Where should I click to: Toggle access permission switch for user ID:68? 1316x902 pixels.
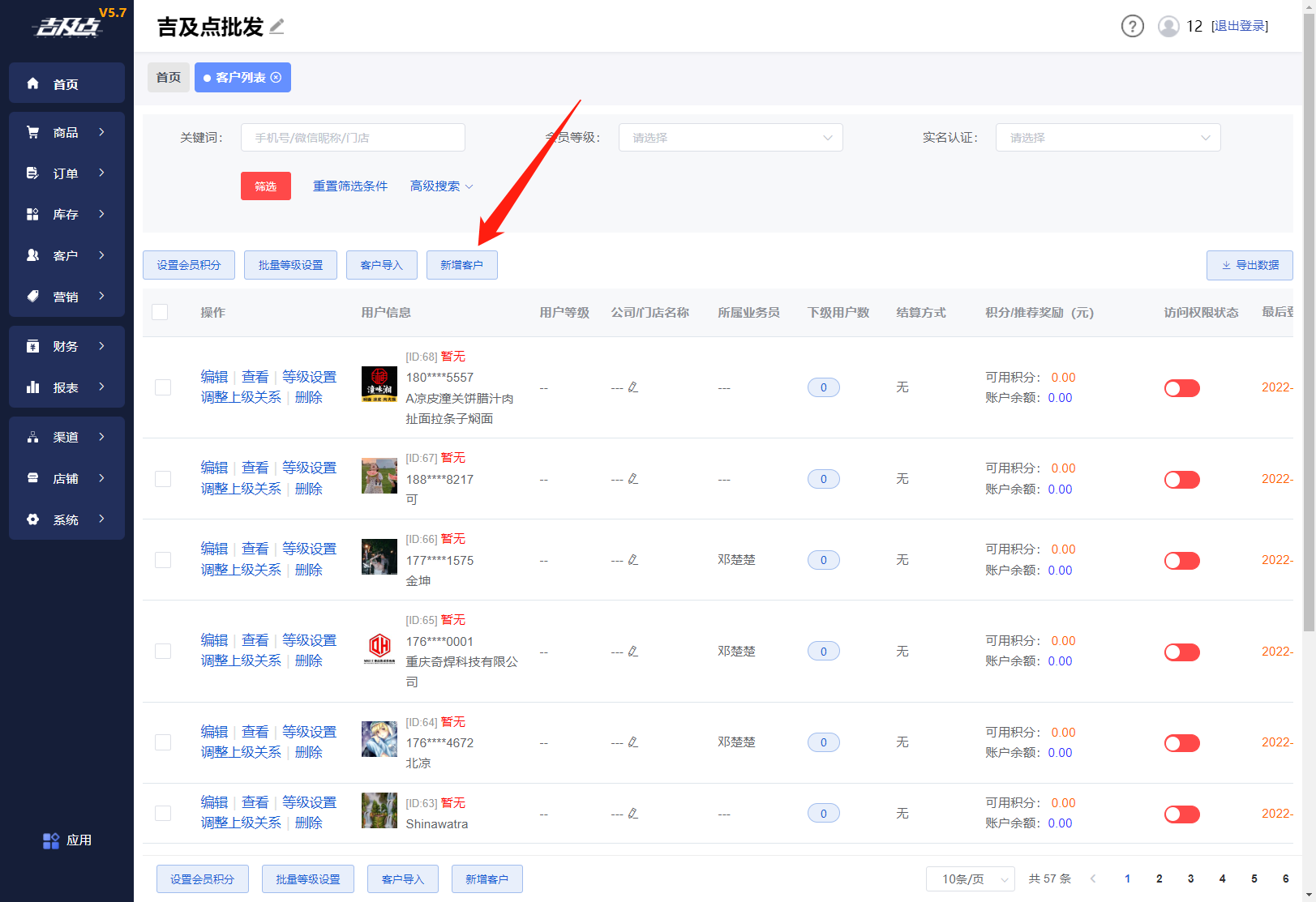(1181, 388)
